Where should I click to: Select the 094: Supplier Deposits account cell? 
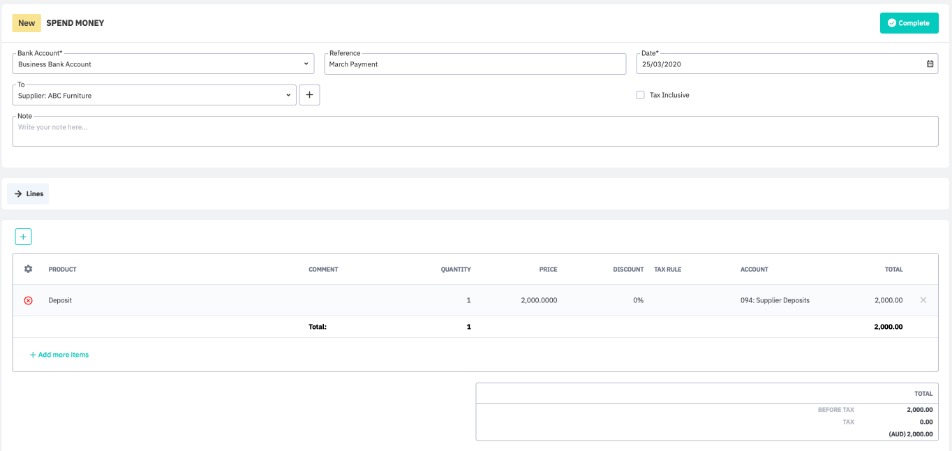click(x=775, y=300)
